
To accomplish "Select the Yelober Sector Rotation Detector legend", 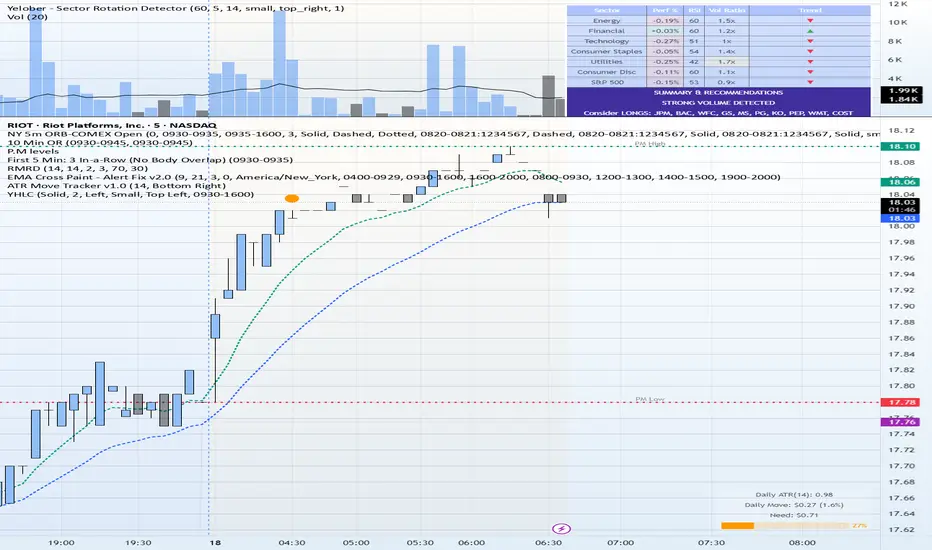I will point(176,8).
